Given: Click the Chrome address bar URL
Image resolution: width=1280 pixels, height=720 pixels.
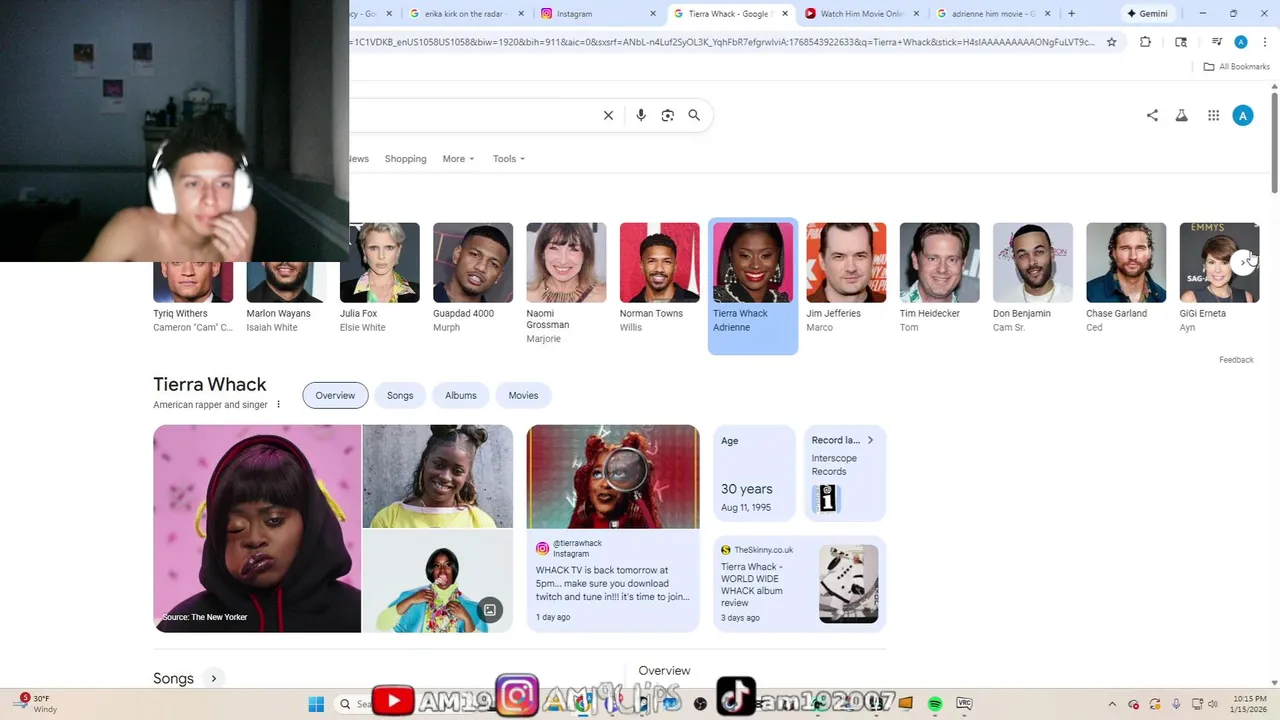Looking at the screenshot, I should click(x=722, y=42).
